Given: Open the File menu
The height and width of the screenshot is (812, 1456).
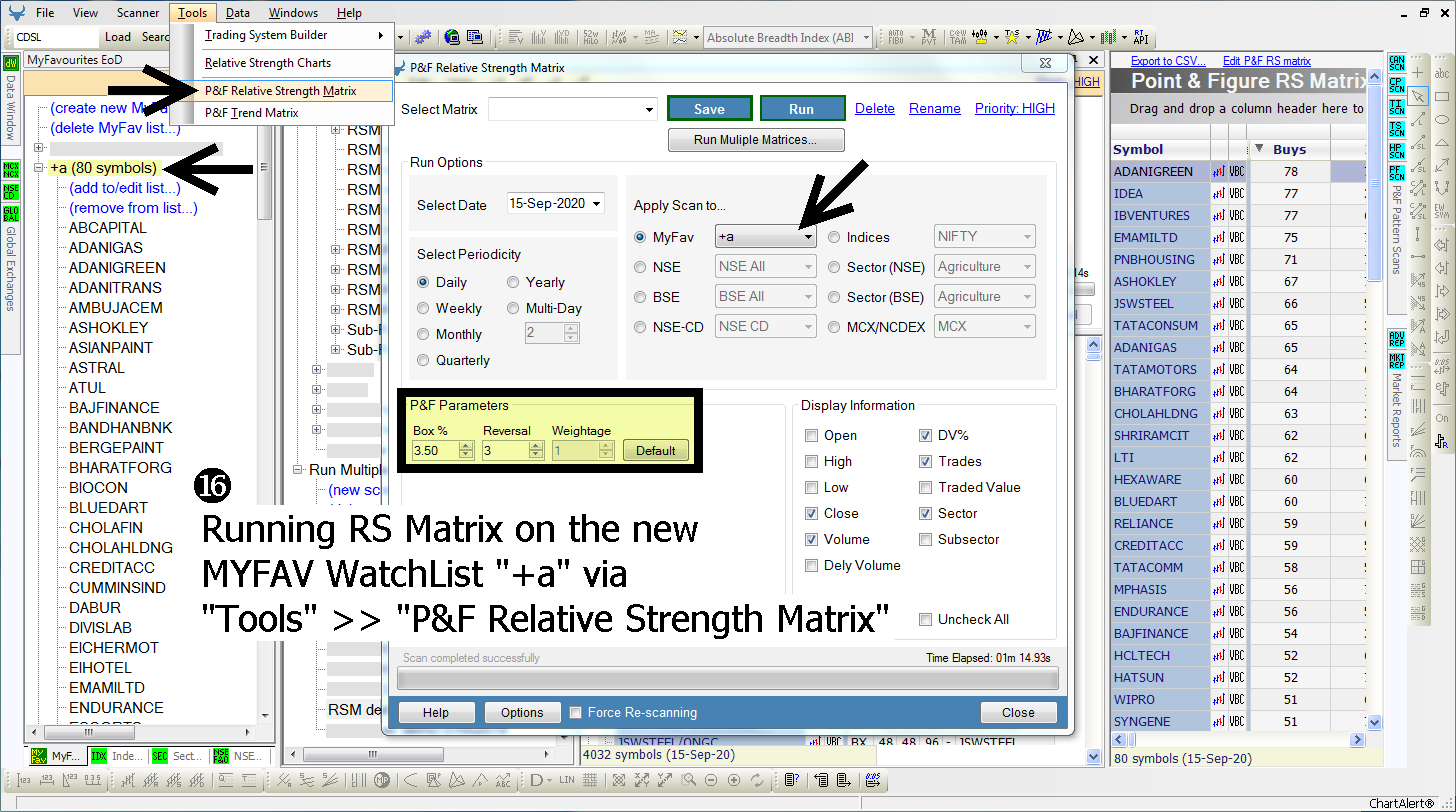Looking at the screenshot, I should tap(45, 13).
